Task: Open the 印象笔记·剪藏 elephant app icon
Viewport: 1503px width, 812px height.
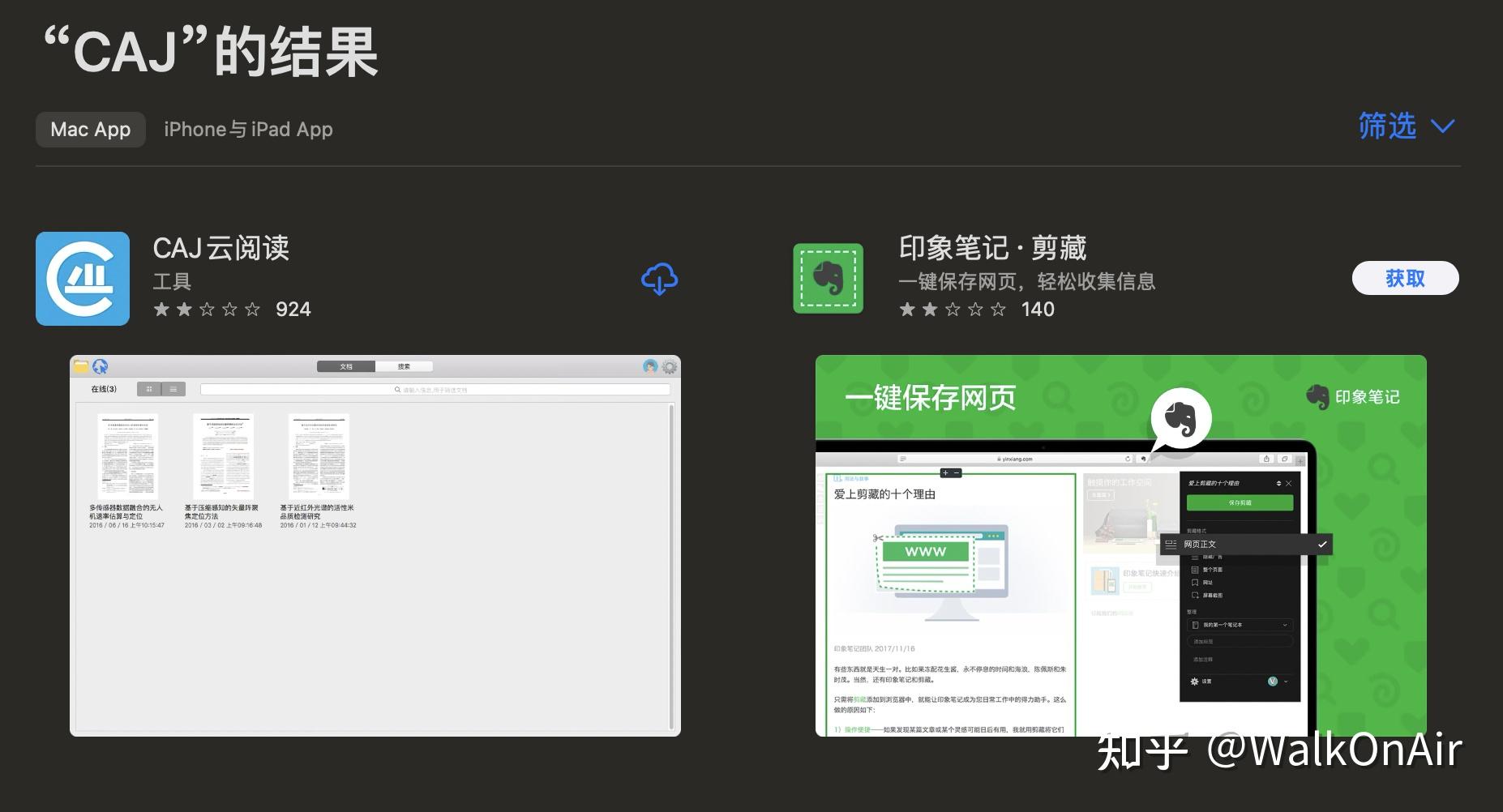Action: pos(828,278)
